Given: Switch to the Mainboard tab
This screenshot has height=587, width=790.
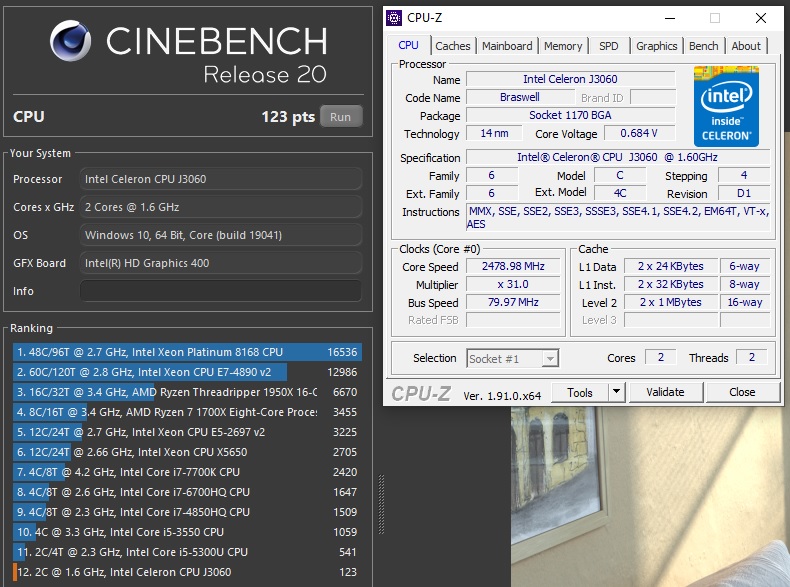Looking at the screenshot, I should pyautogui.click(x=507, y=46).
